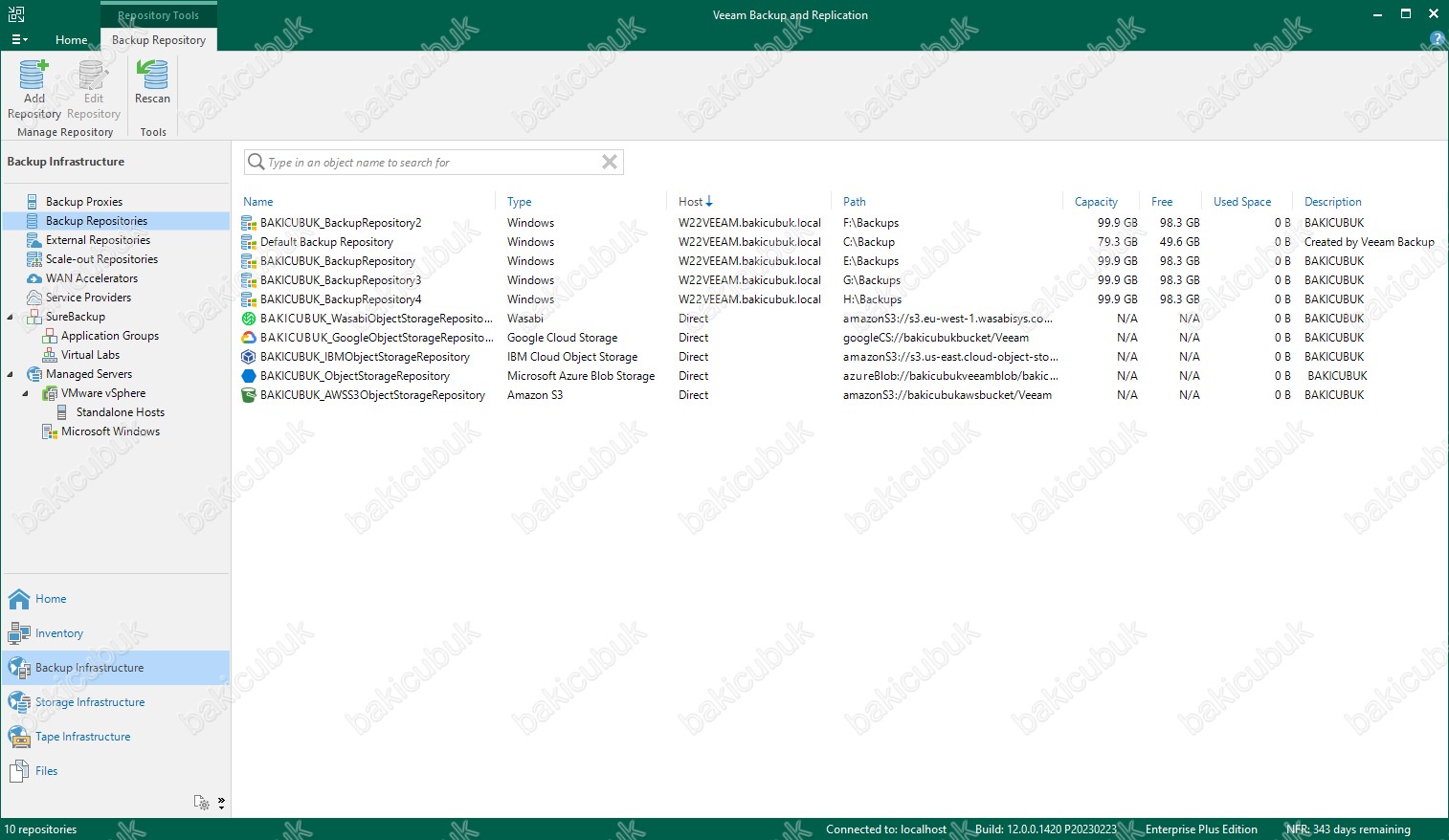Select Backup Repositories tree node
The width and height of the screenshot is (1449, 840).
(97, 221)
